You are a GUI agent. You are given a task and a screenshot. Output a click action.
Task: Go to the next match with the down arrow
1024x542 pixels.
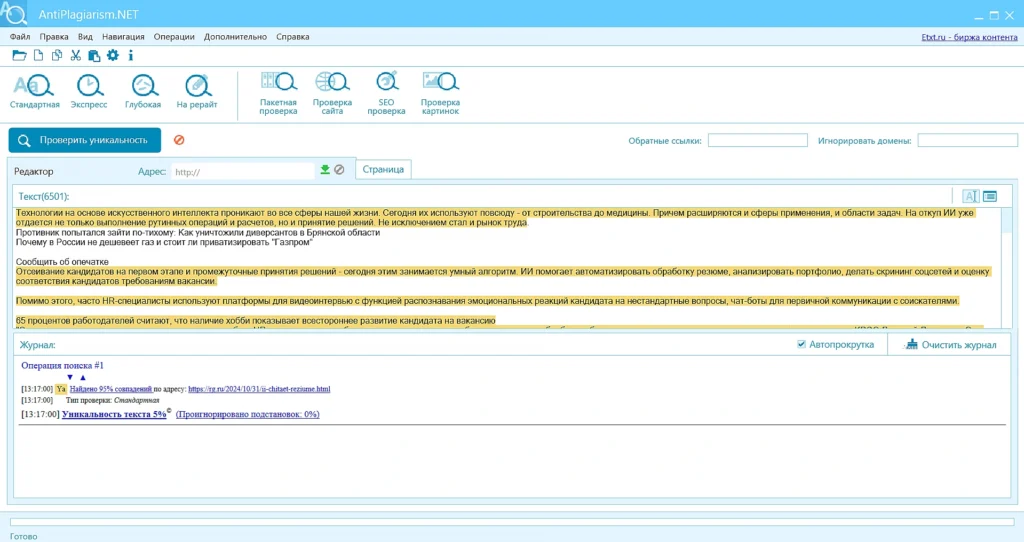(x=70, y=377)
